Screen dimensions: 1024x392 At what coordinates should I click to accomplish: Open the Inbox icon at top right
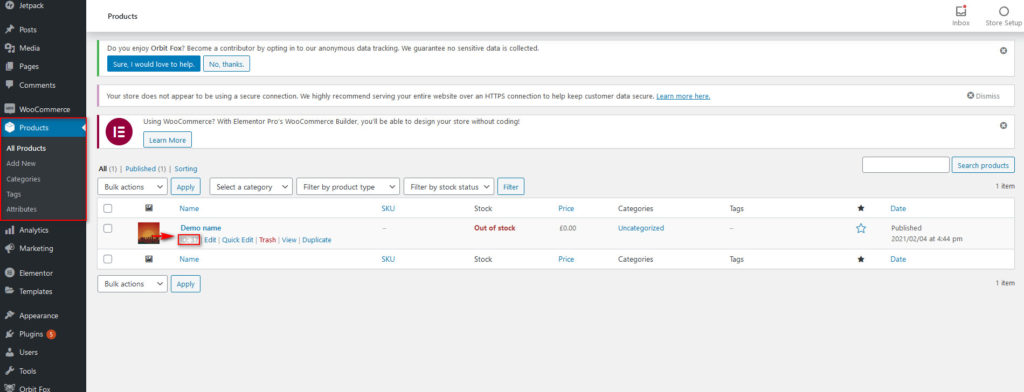coord(960,11)
